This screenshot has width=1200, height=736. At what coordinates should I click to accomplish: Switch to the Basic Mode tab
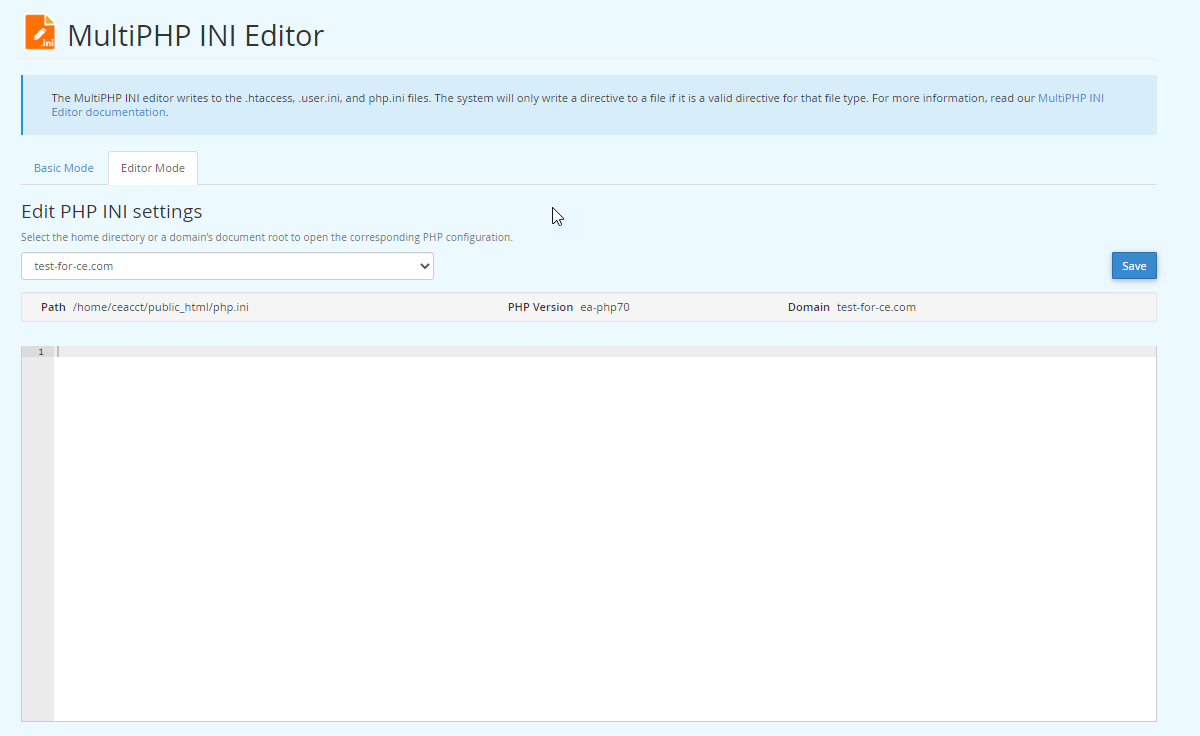pyautogui.click(x=64, y=168)
